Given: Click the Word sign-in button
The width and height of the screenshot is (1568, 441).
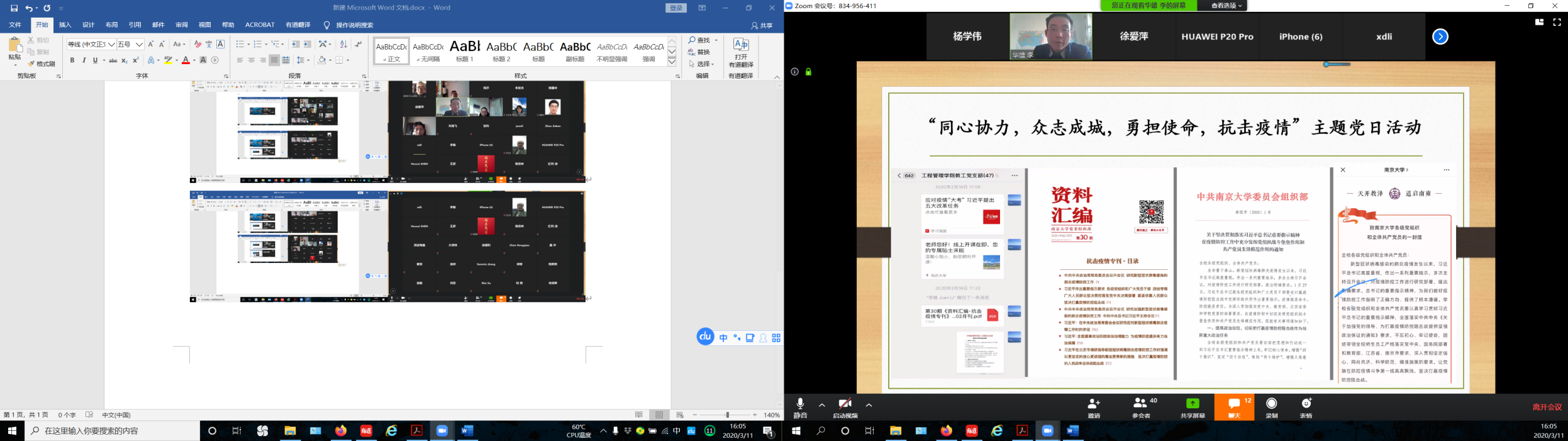Looking at the screenshot, I should [x=676, y=8].
